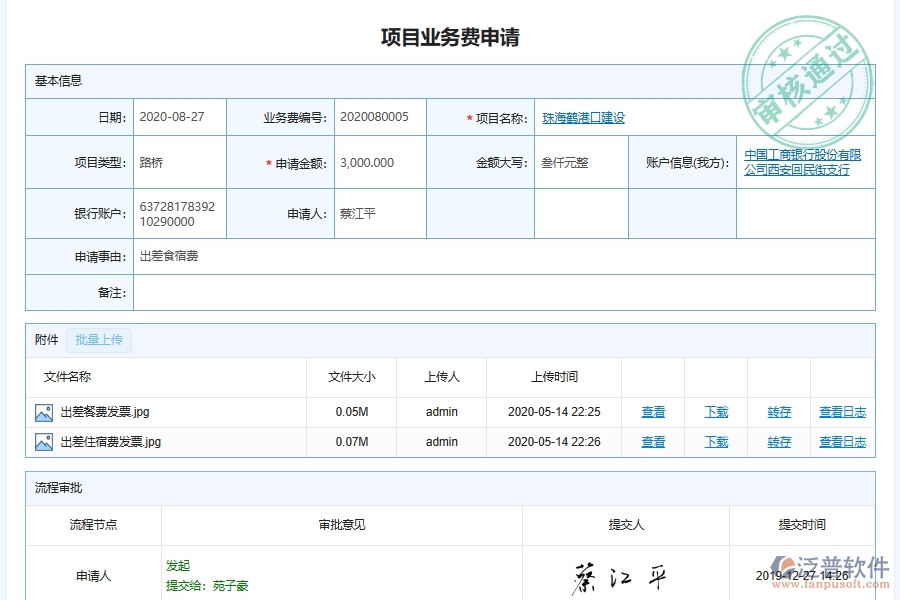Open the 出差餐费发票.jpg image thumbnail icon
Viewport: 900px width, 600px height.
click(42, 411)
